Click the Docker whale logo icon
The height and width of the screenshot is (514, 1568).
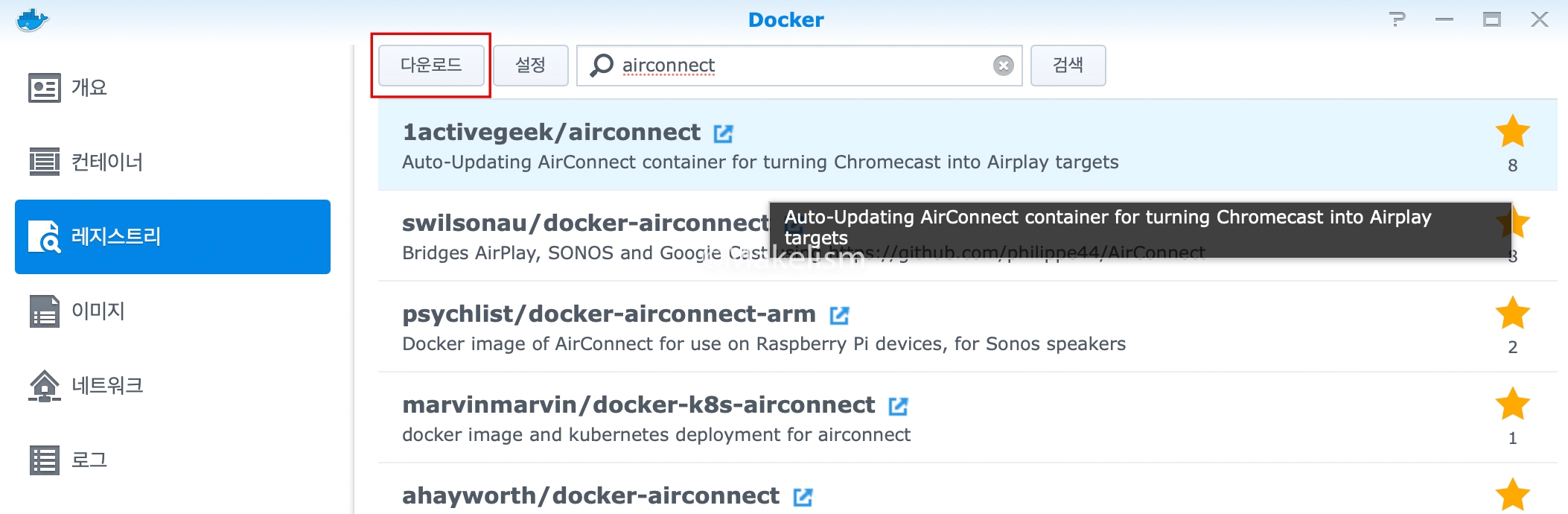pos(32,19)
